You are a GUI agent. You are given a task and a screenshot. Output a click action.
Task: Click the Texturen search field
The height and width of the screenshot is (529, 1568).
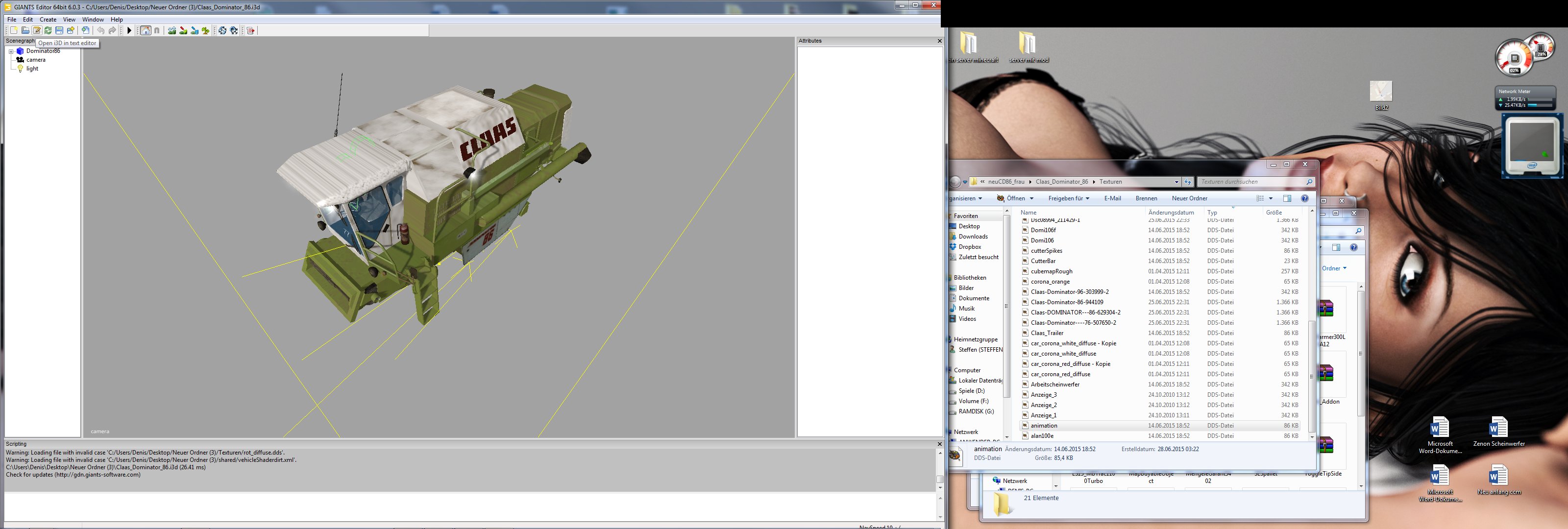coord(1256,181)
